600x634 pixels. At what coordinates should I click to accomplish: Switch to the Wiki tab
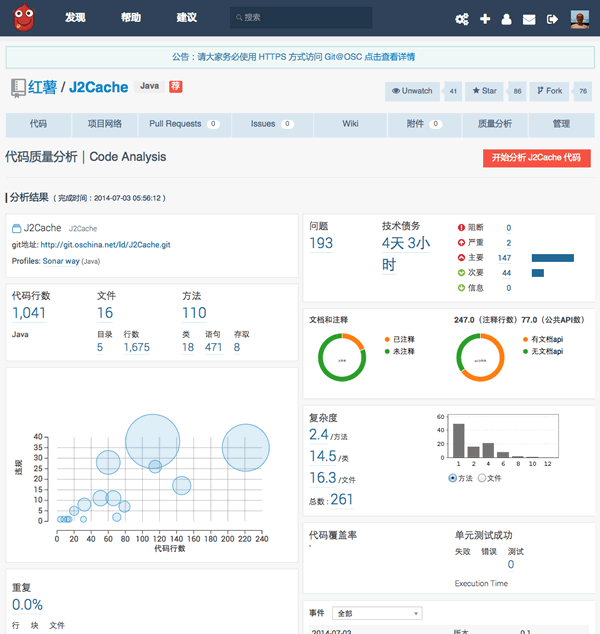point(350,124)
